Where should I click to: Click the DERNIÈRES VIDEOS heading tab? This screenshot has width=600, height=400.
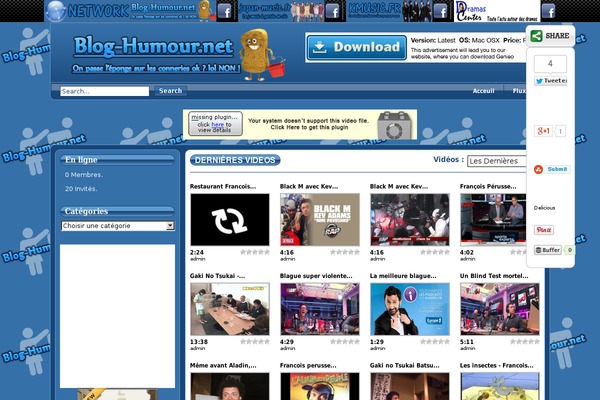click(235, 160)
